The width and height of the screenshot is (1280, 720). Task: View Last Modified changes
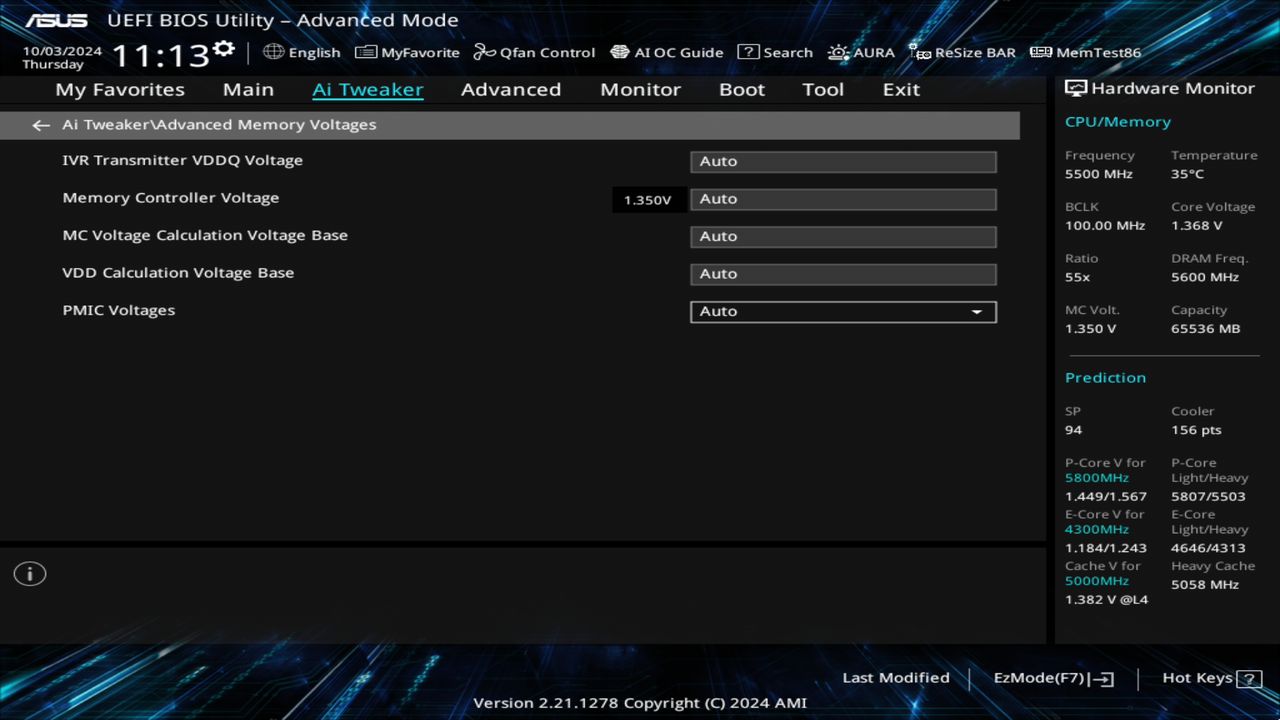[895, 677]
